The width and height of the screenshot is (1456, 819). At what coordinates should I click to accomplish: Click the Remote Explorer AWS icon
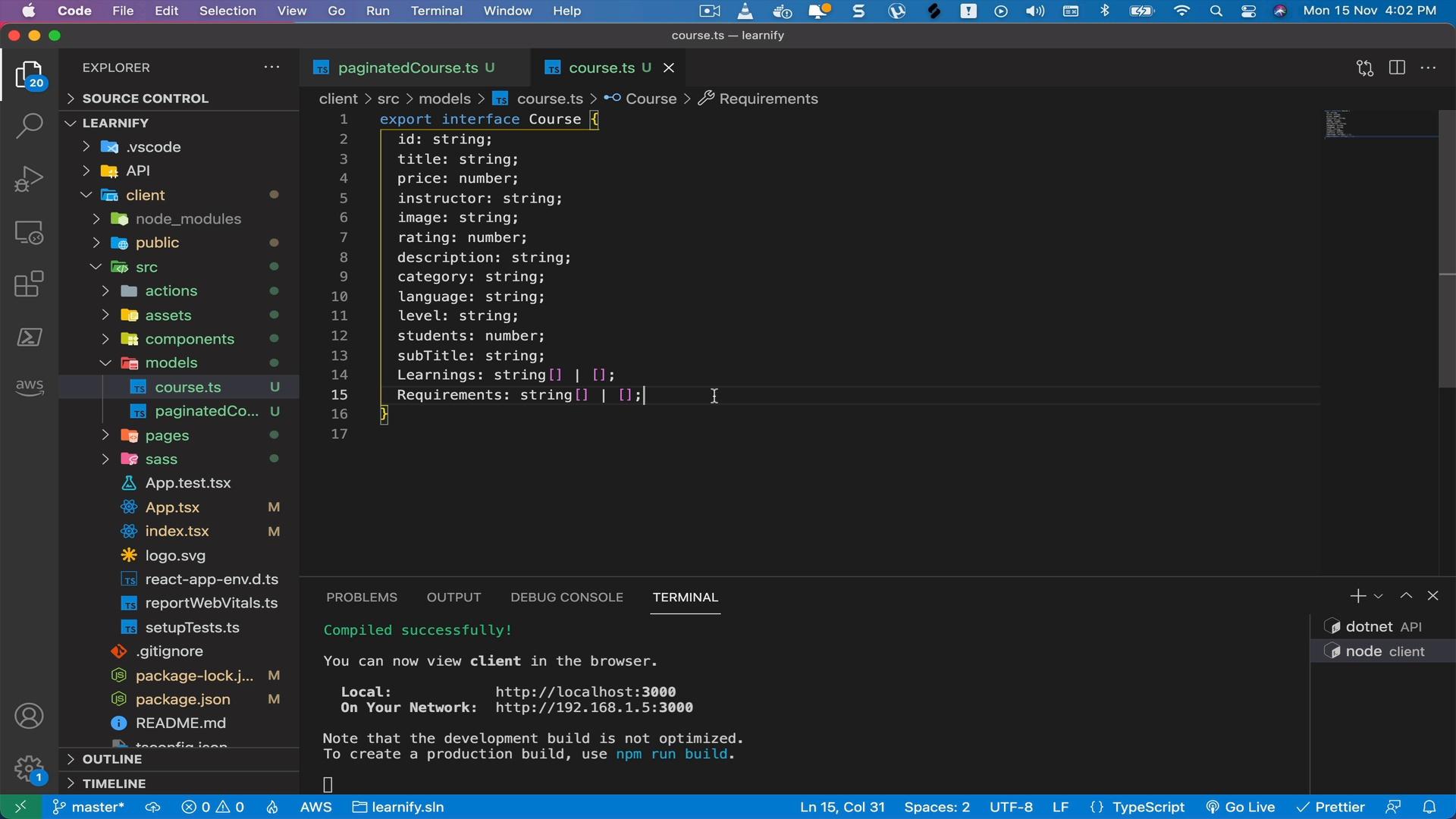tap(28, 388)
